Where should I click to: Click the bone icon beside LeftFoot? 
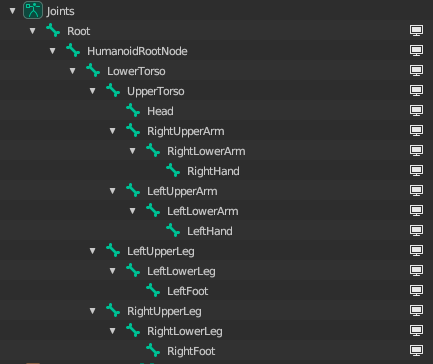[x=153, y=290]
